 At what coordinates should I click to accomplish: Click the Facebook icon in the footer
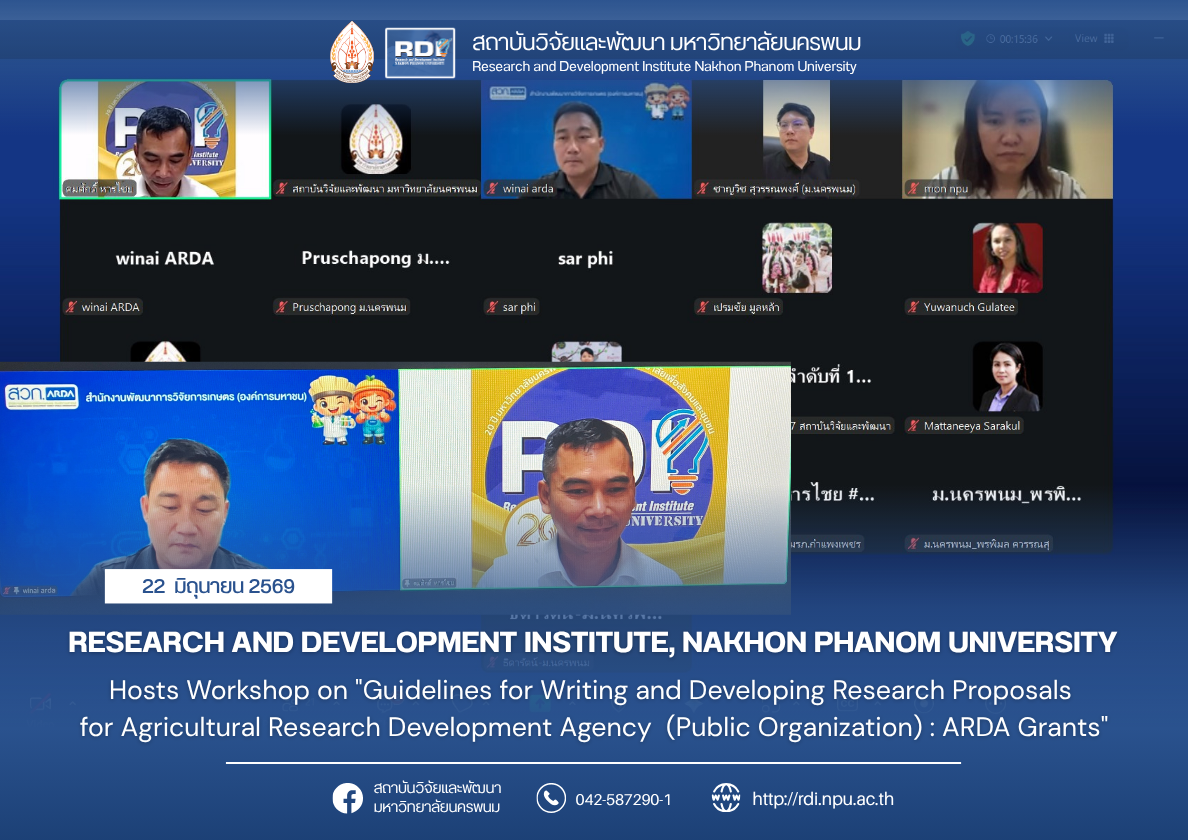tap(348, 798)
